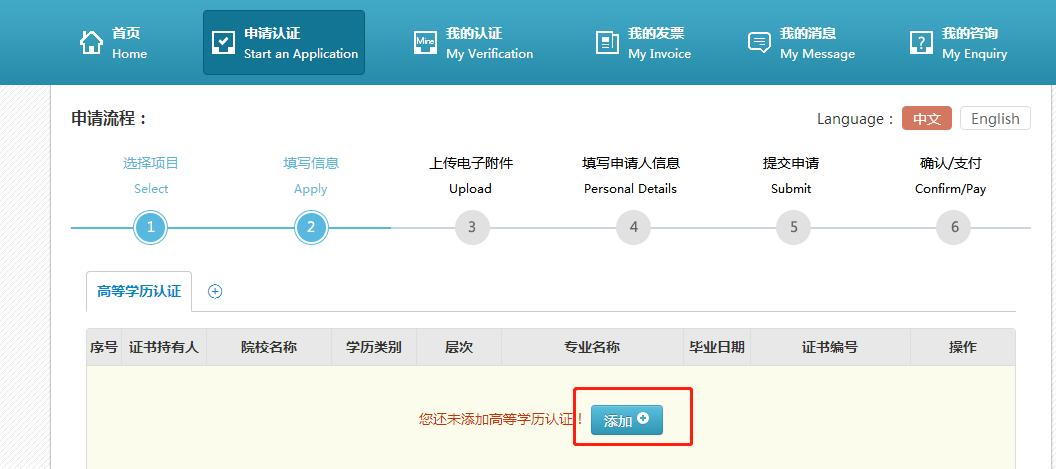Image resolution: width=1056 pixels, height=469 pixels.
Task: Click the Home house icon
Action: click(91, 42)
